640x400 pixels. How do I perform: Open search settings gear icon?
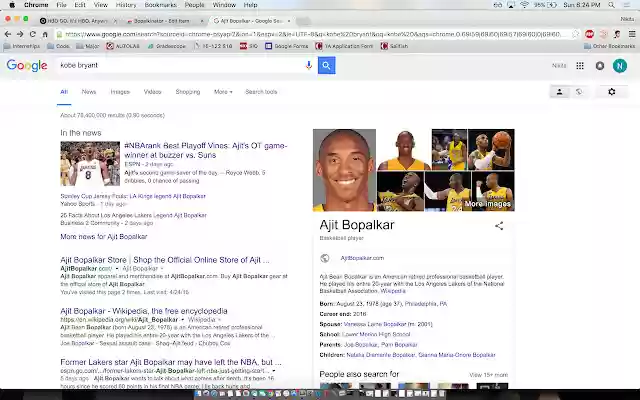[x=611, y=92]
